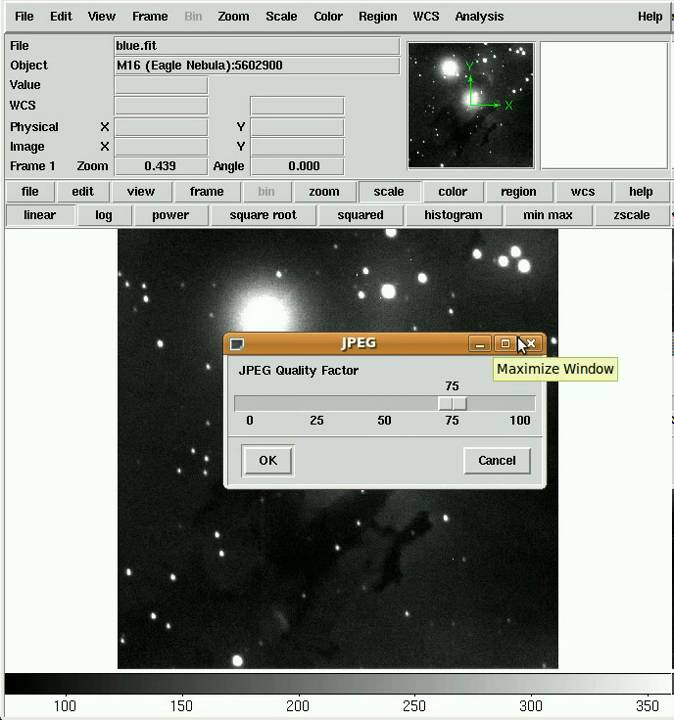Click the region button bar item
This screenshot has height=720, width=674.
pos(519,191)
